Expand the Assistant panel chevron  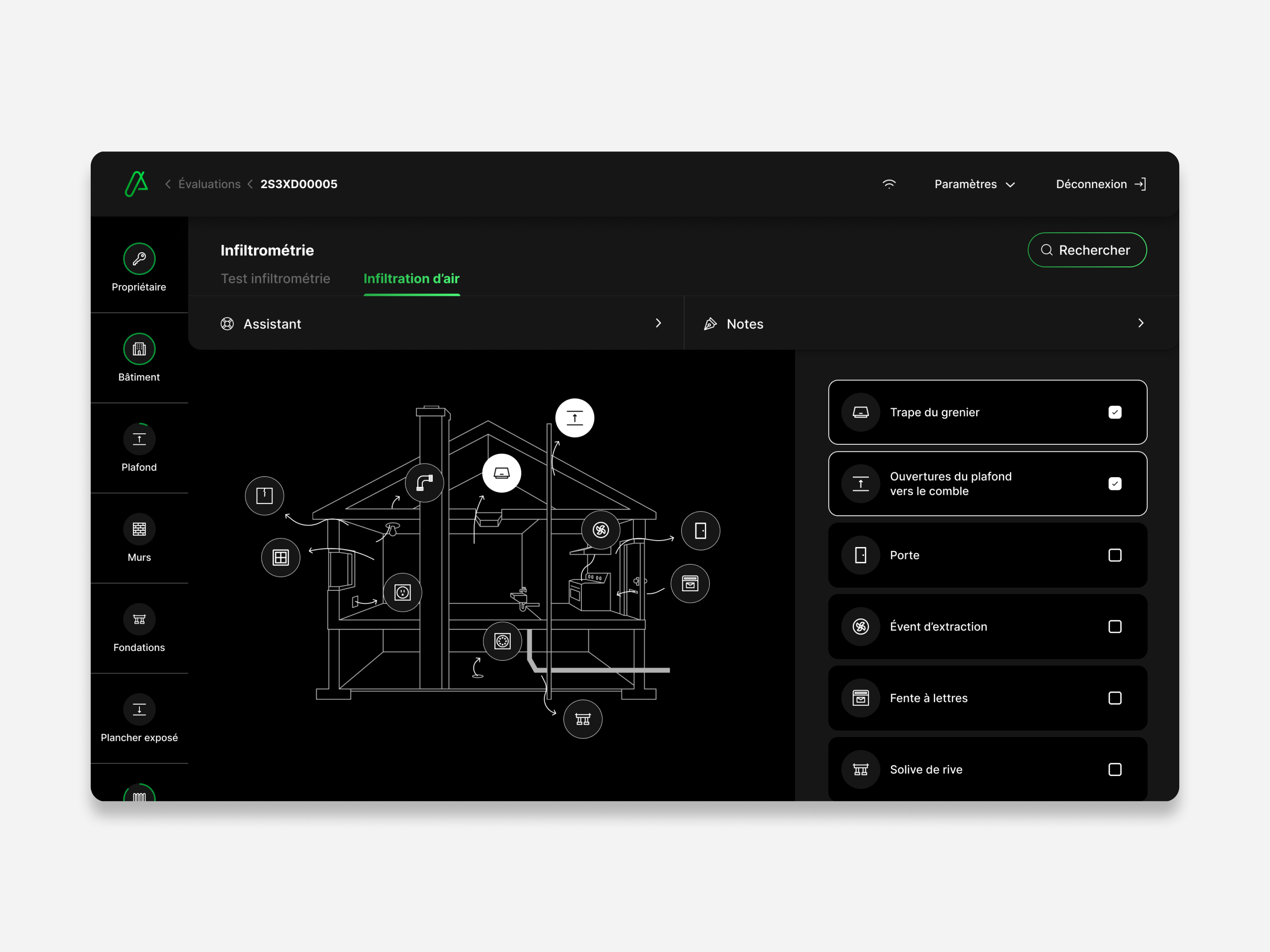[658, 323]
